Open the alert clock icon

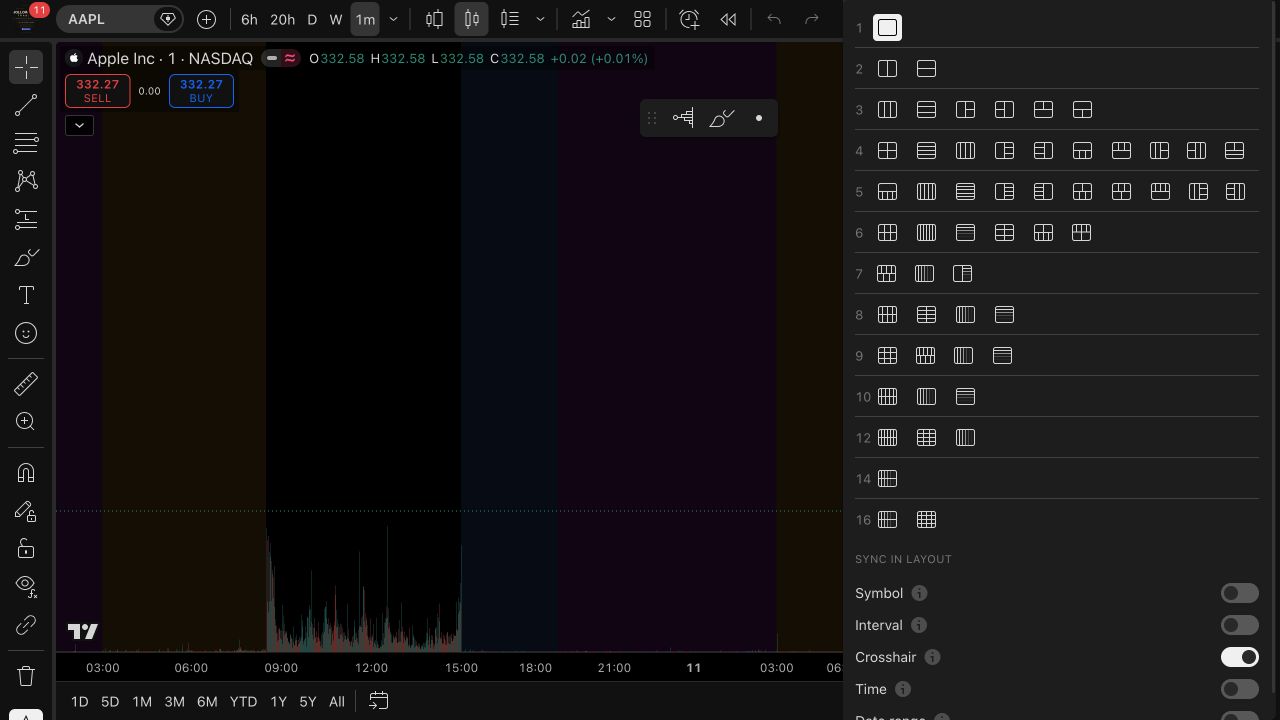[x=689, y=19]
